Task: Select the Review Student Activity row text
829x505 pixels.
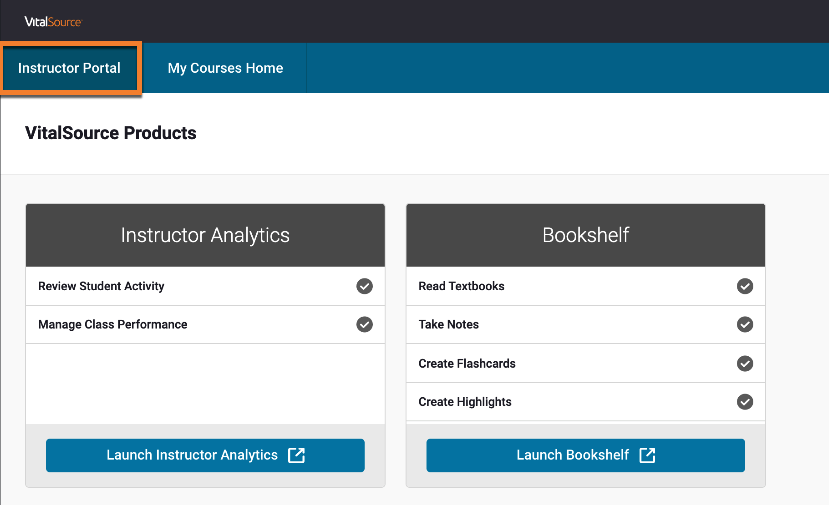Action: point(101,286)
